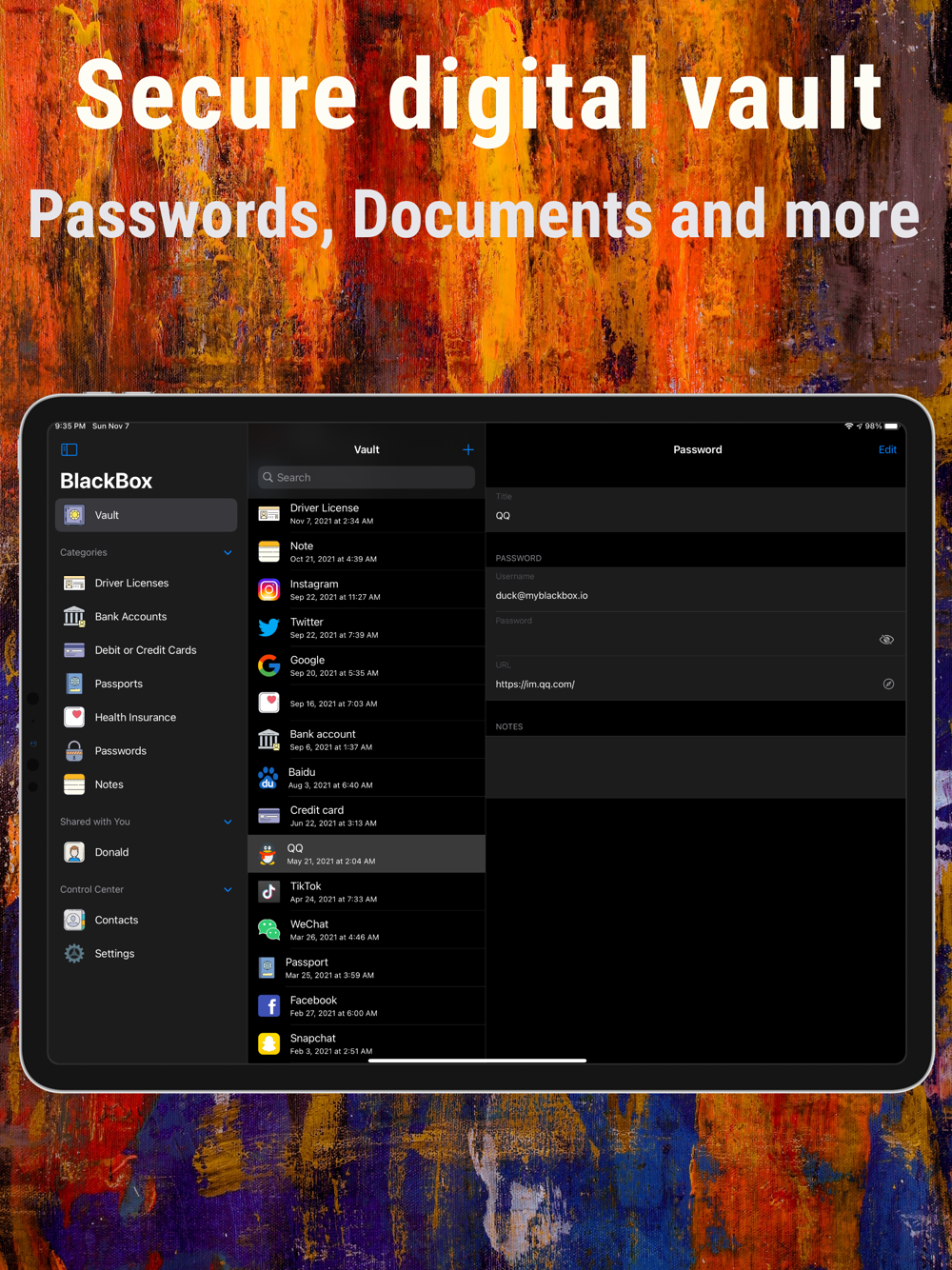The width and height of the screenshot is (952, 1270).
Task: Click the Driver License entry icon
Action: 269,514
